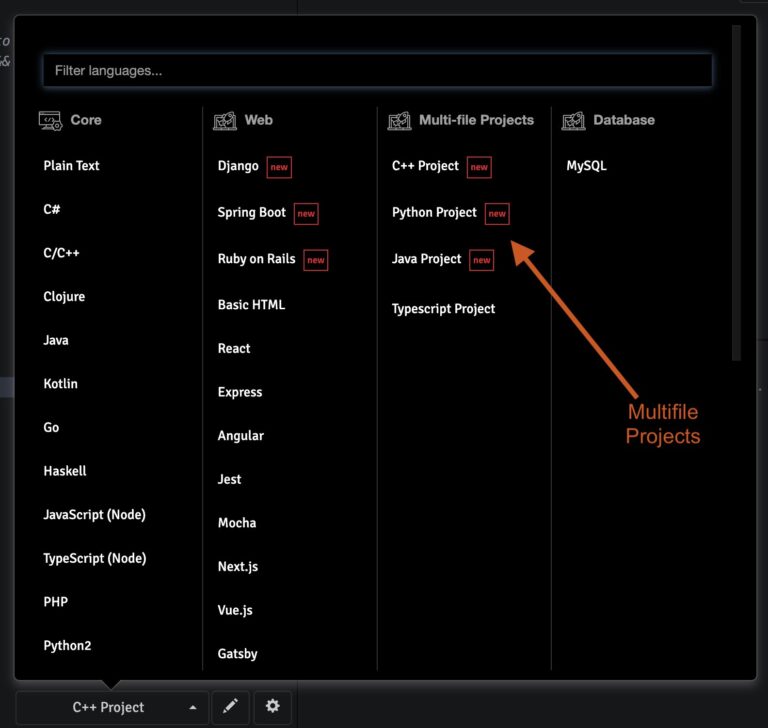This screenshot has width=768, height=728.
Task: Click the new badge beside Django
Action: tap(279, 167)
